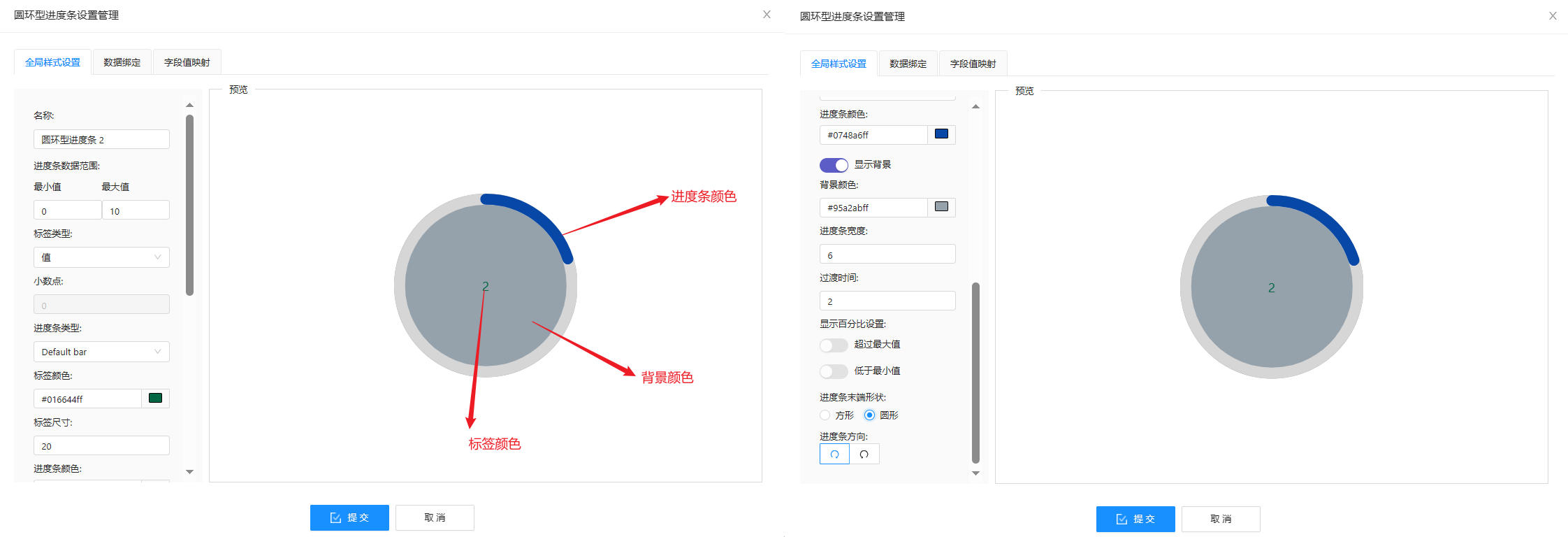Click right panel scrollbar up arrow

(x=975, y=106)
